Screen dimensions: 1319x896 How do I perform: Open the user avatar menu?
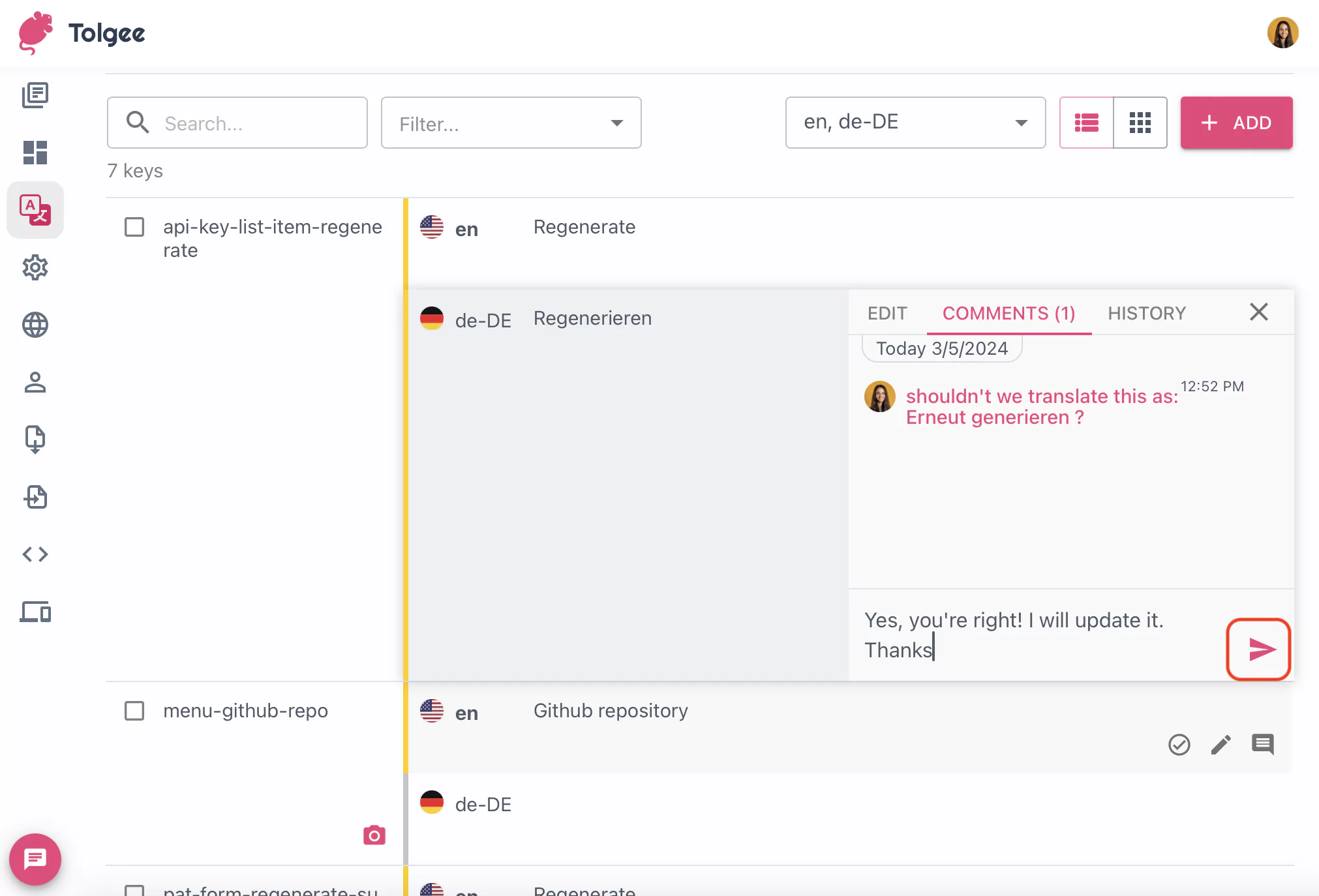point(1282,33)
